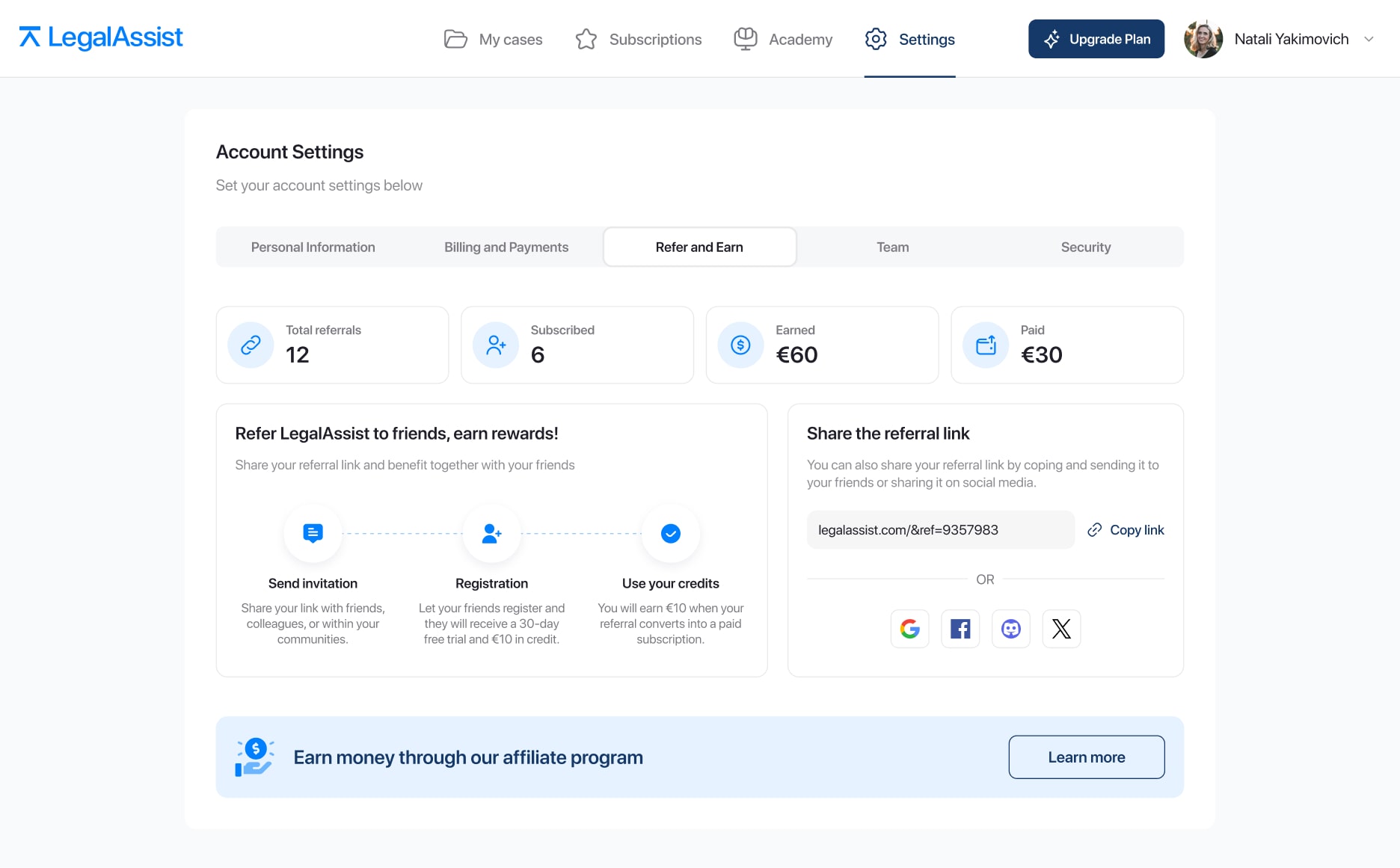Click the sparkle icon in Upgrade Plan
1400x868 pixels.
point(1051,39)
